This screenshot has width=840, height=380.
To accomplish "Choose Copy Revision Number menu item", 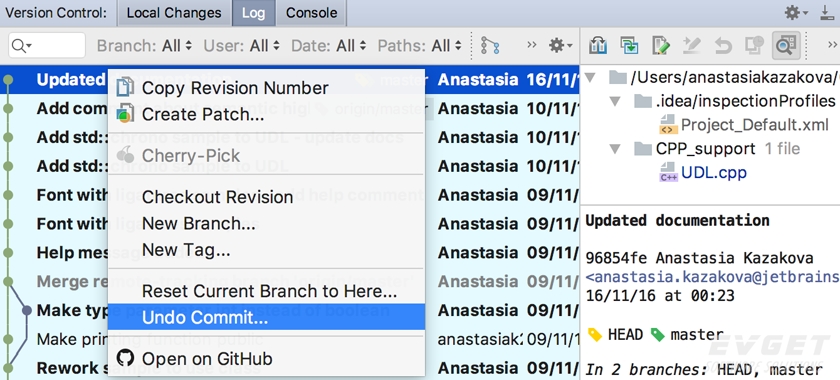I will [266, 88].
